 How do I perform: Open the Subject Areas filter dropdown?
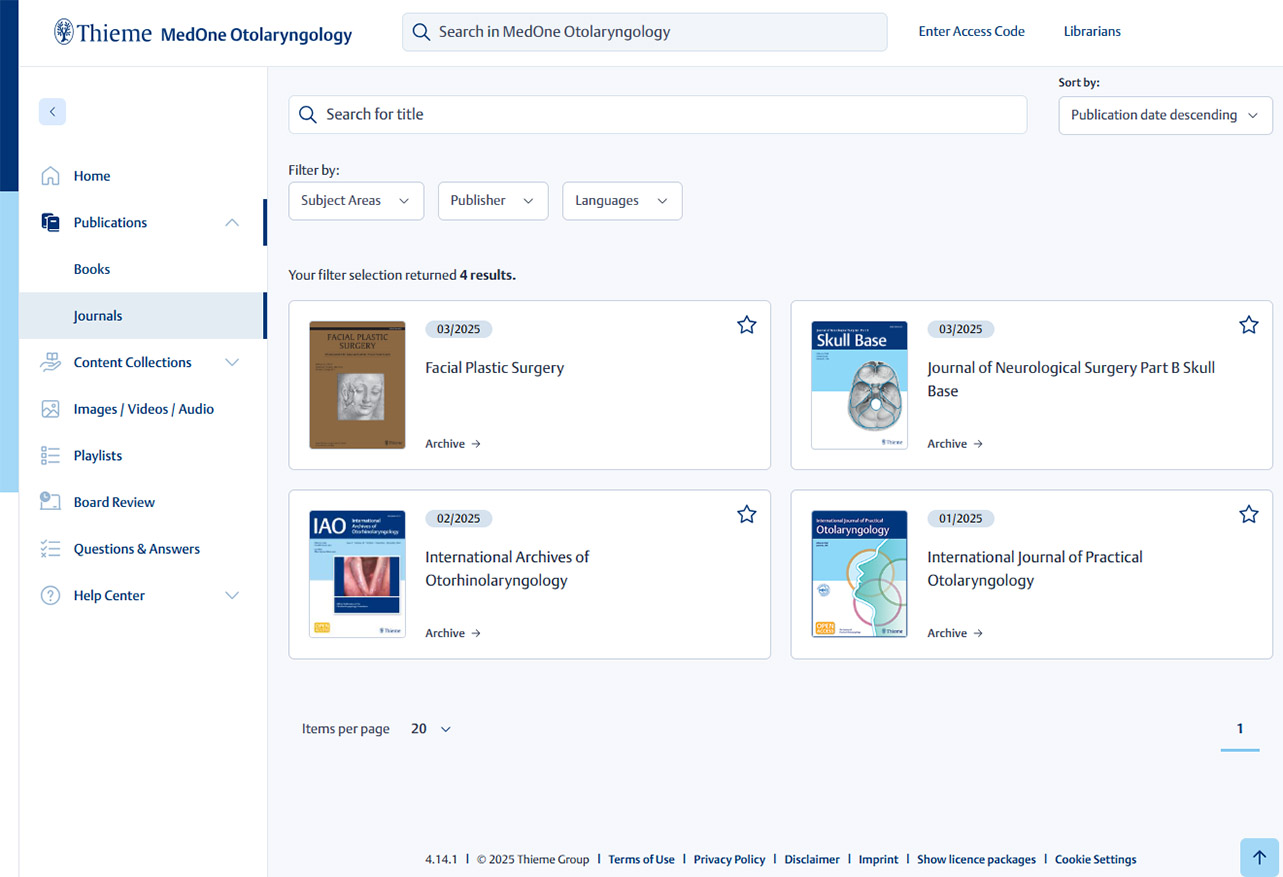click(x=356, y=201)
